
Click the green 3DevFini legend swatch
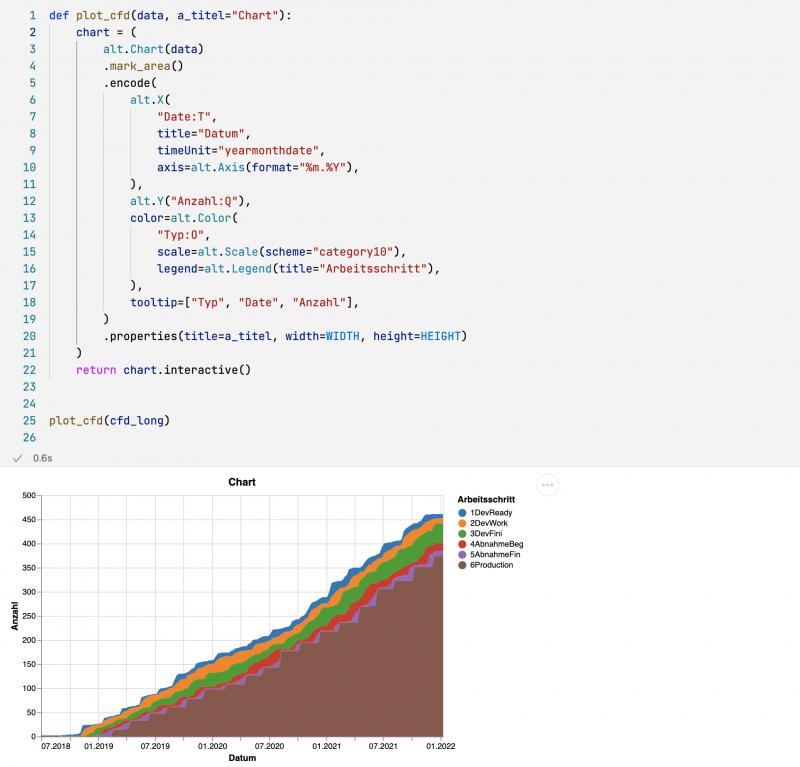(x=462, y=533)
